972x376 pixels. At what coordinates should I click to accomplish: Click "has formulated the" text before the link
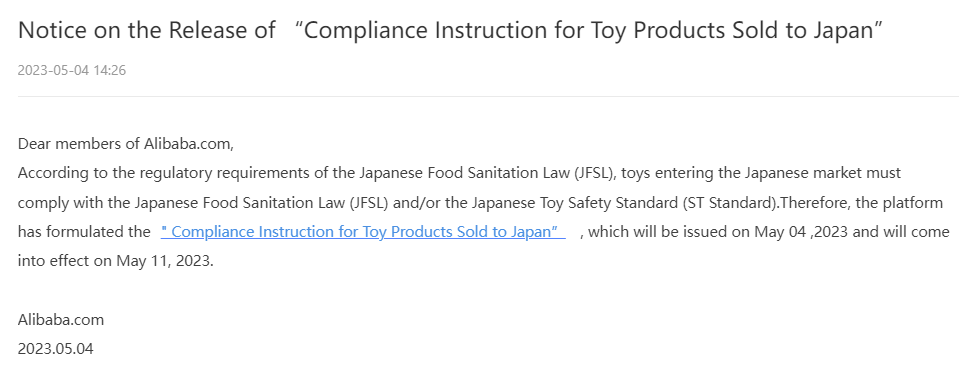tap(84, 232)
